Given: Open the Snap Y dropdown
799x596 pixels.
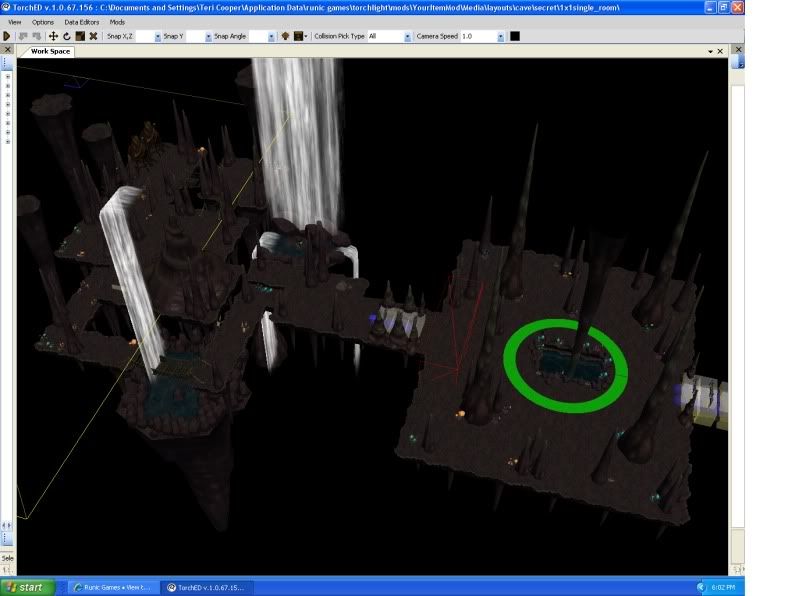Looking at the screenshot, I should (208, 37).
